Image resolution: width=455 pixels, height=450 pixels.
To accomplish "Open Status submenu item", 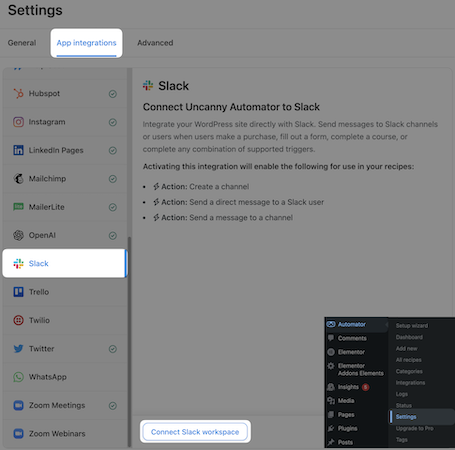I will coord(404,405).
